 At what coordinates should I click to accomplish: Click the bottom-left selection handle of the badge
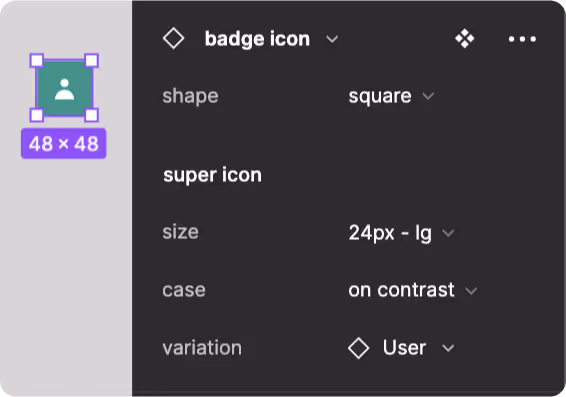pos(37,115)
